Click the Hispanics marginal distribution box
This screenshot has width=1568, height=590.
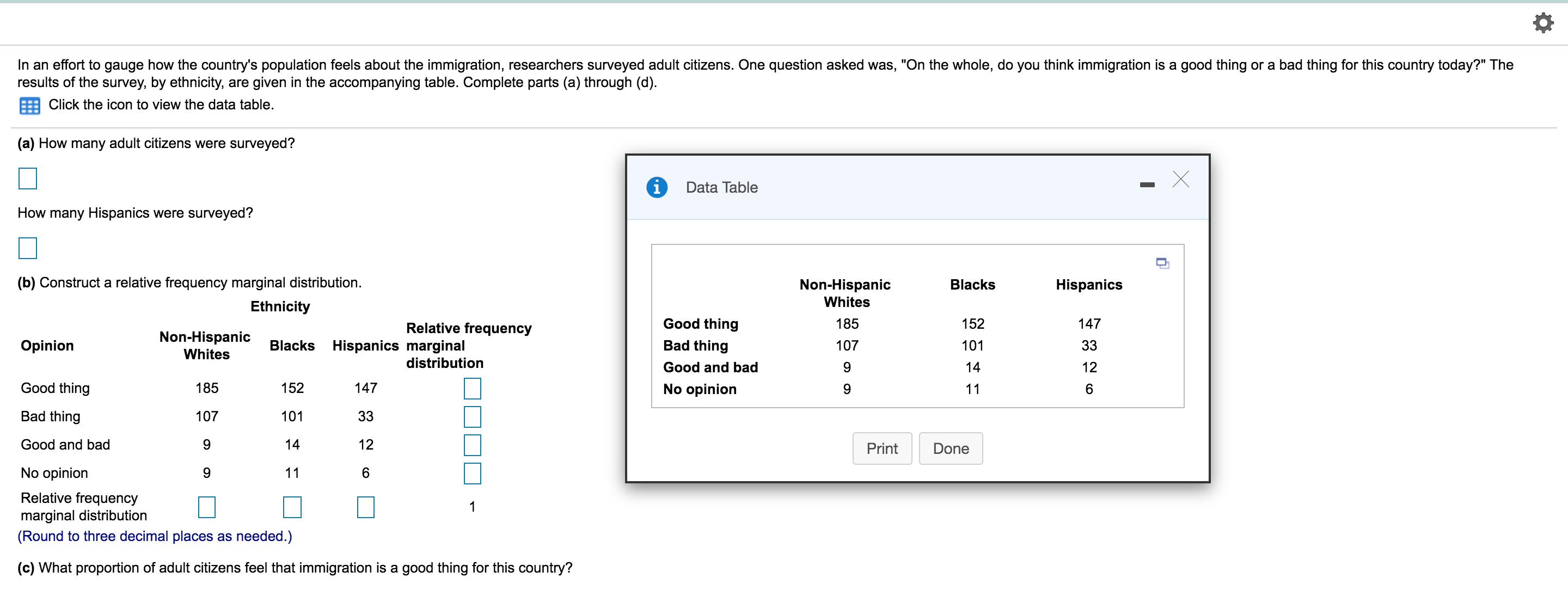tap(365, 507)
